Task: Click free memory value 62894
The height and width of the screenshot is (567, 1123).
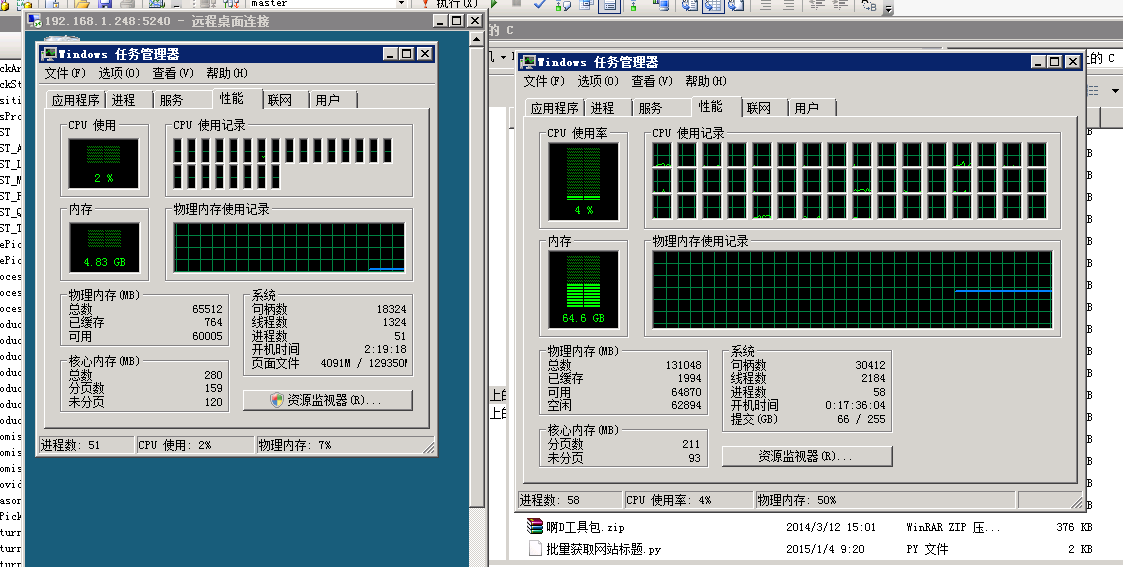Action: click(686, 405)
